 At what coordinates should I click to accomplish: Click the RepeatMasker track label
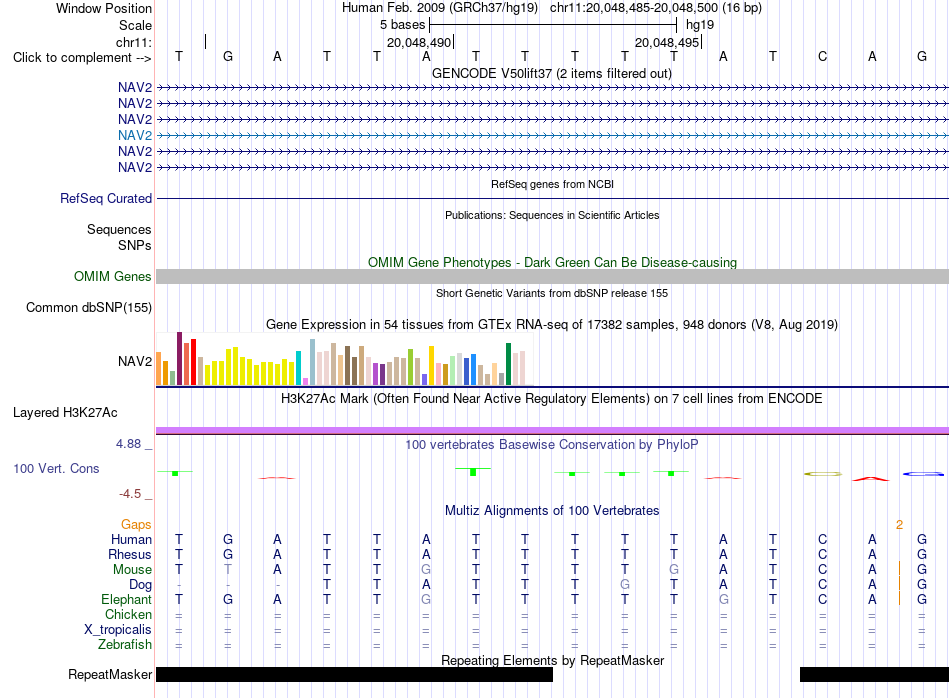pyautogui.click(x=110, y=674)
